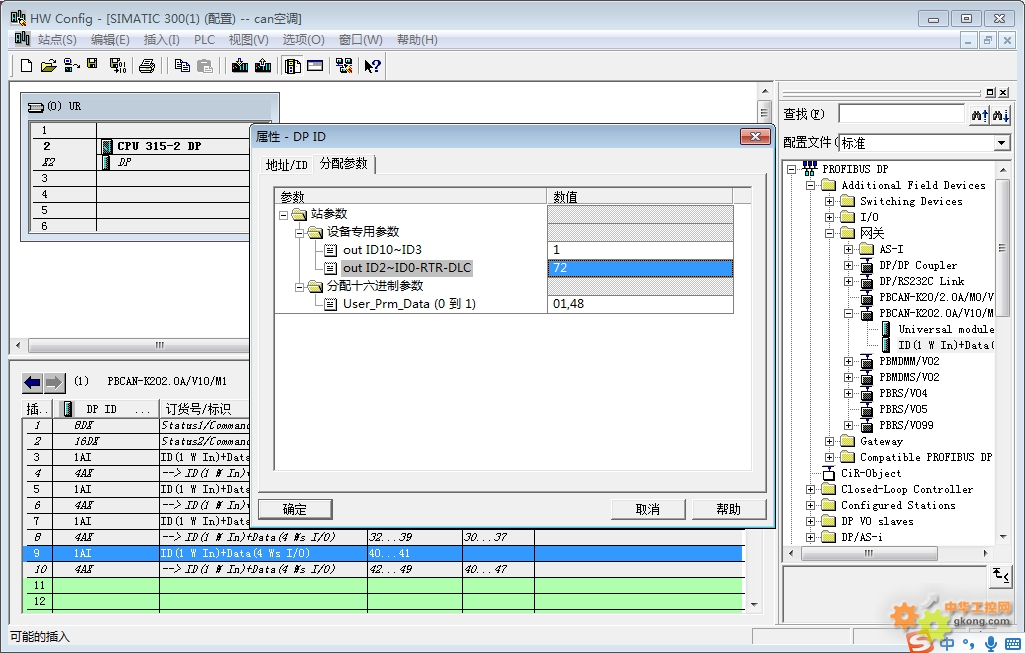Screen dimensions: 1025x653
Task: Go back with left arrow button
Action: pyautogui.click(x=32, y=382)
